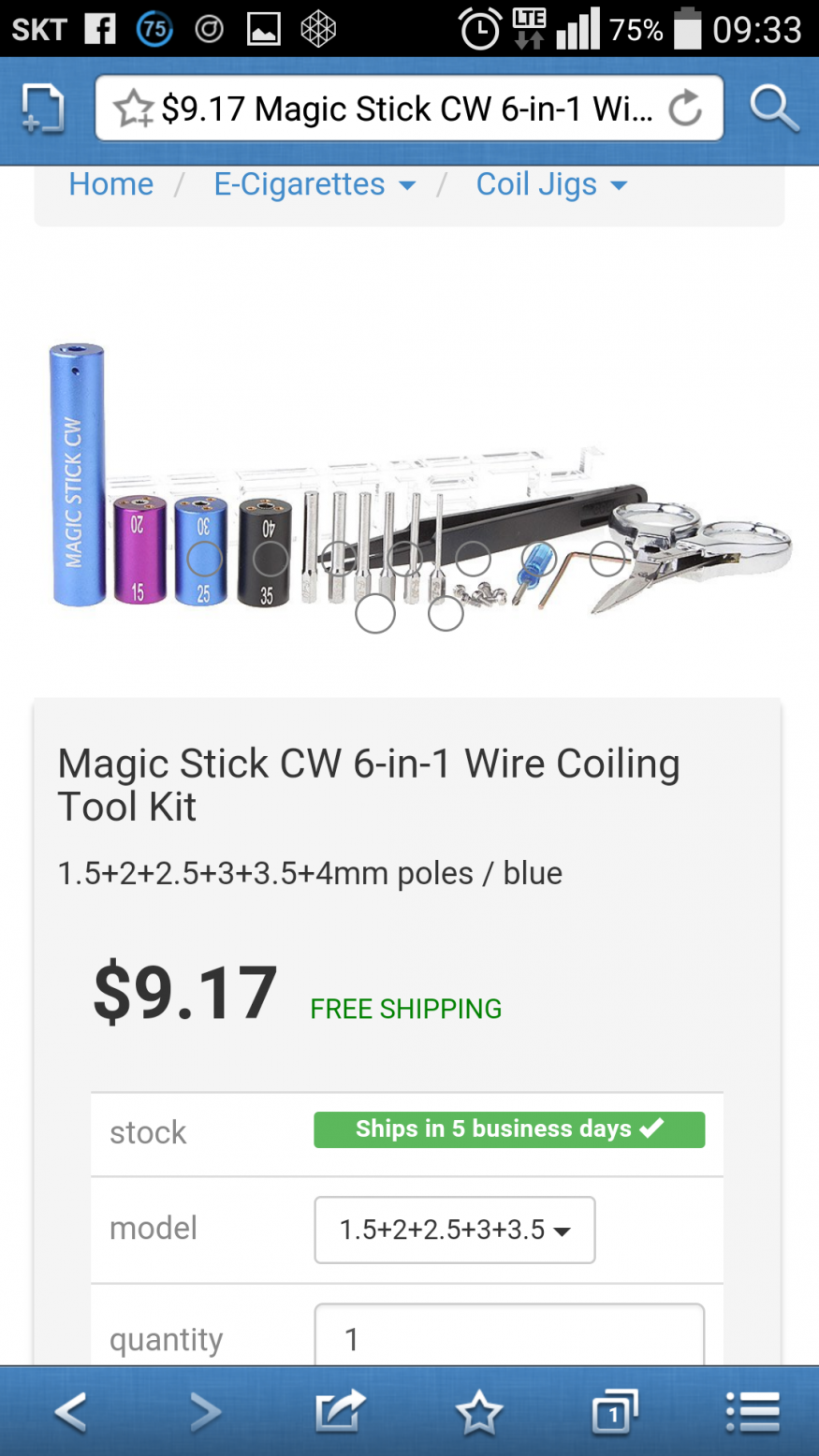819x1456 pixels.
Task: Open the model selection dropdown
Action: point(455,1230)
